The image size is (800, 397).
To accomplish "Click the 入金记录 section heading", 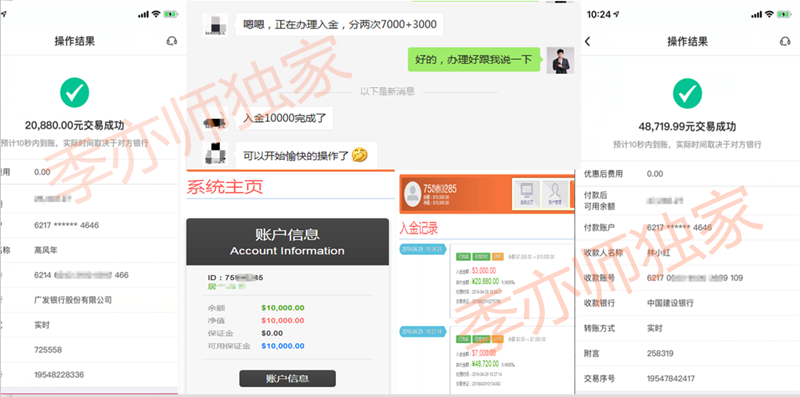I will (418, 228).
